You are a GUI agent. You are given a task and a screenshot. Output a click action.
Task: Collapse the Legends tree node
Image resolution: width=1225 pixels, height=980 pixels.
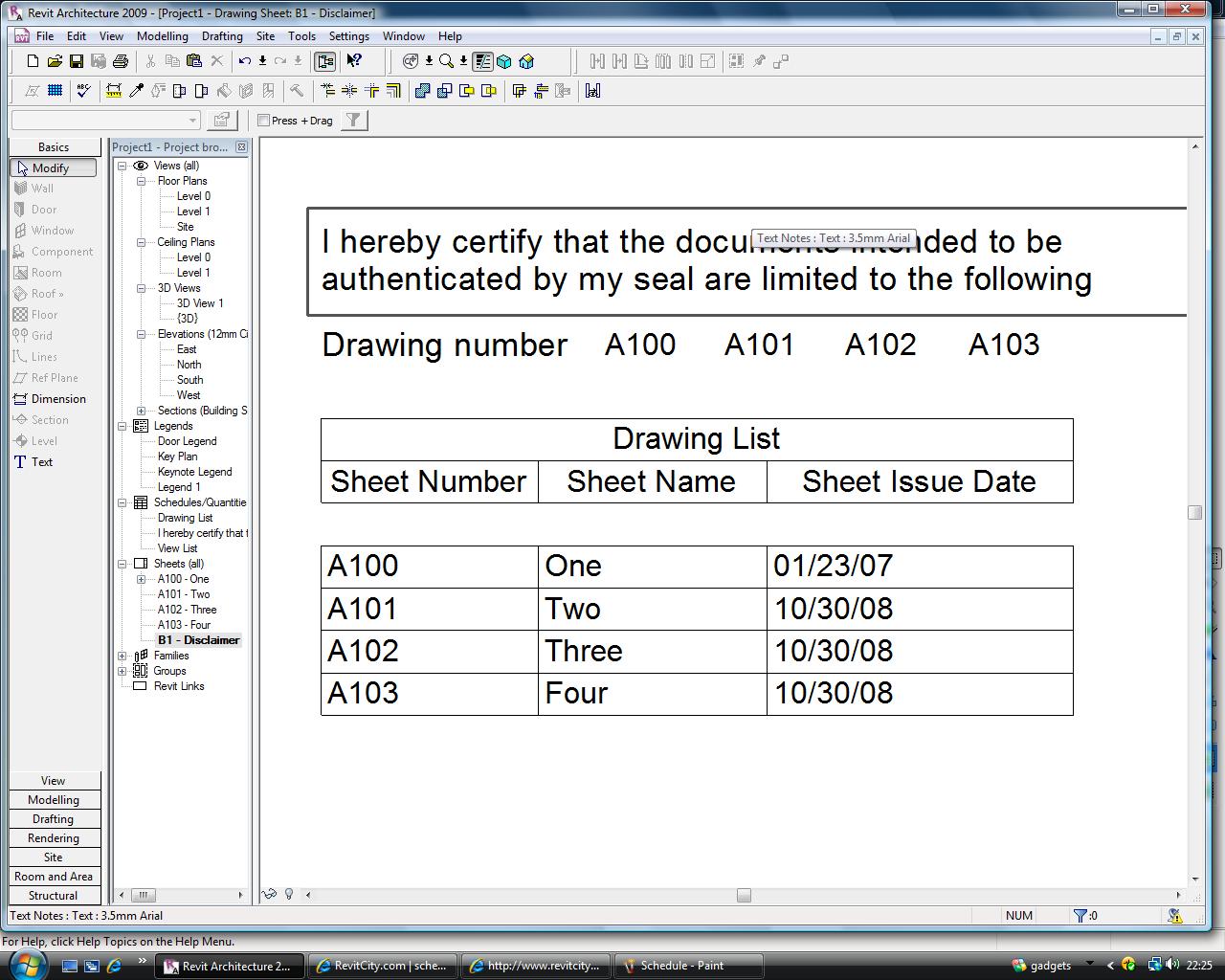122,426
